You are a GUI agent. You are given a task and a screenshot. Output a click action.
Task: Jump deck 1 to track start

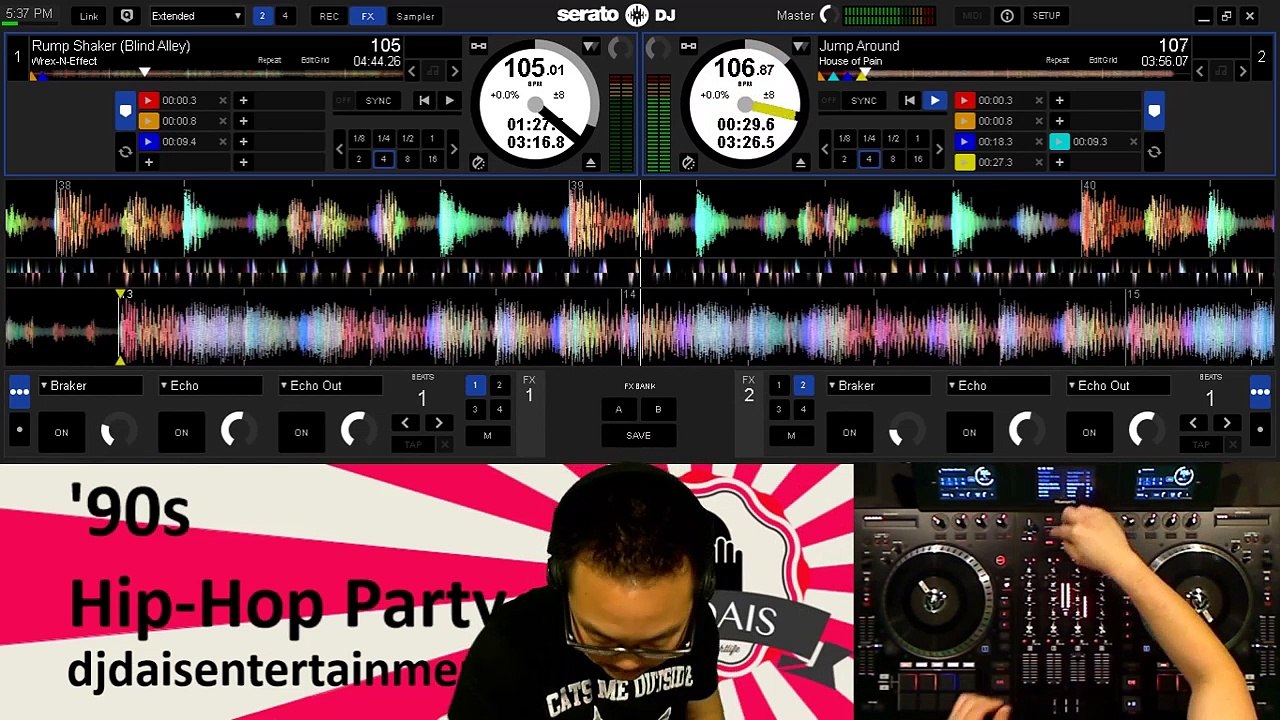click(424, 100)
